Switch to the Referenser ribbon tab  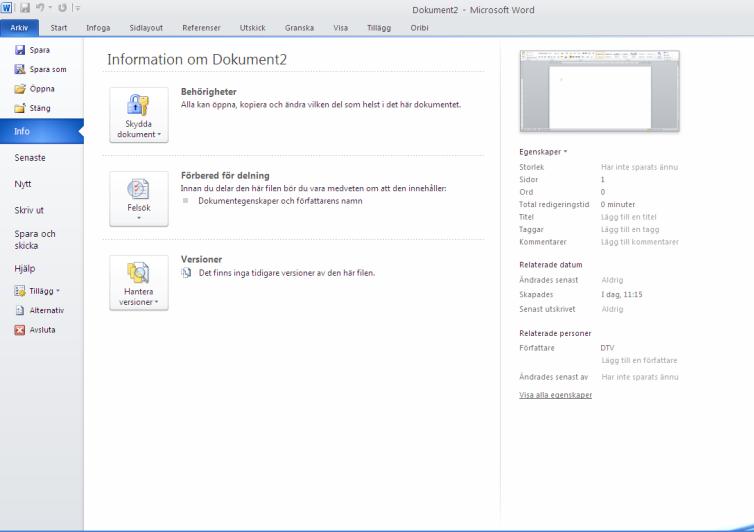(x=201, y=28)
